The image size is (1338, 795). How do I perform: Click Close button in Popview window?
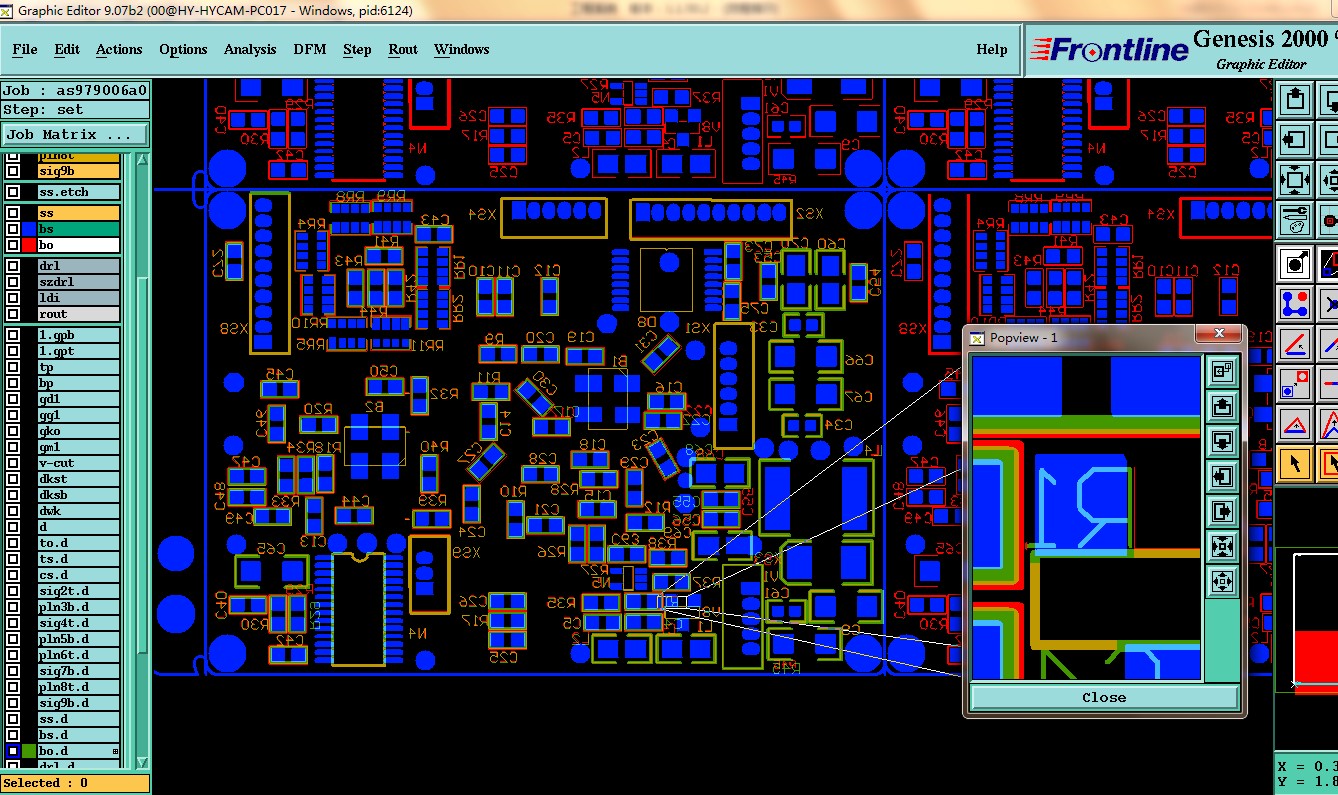[1104, 697]
